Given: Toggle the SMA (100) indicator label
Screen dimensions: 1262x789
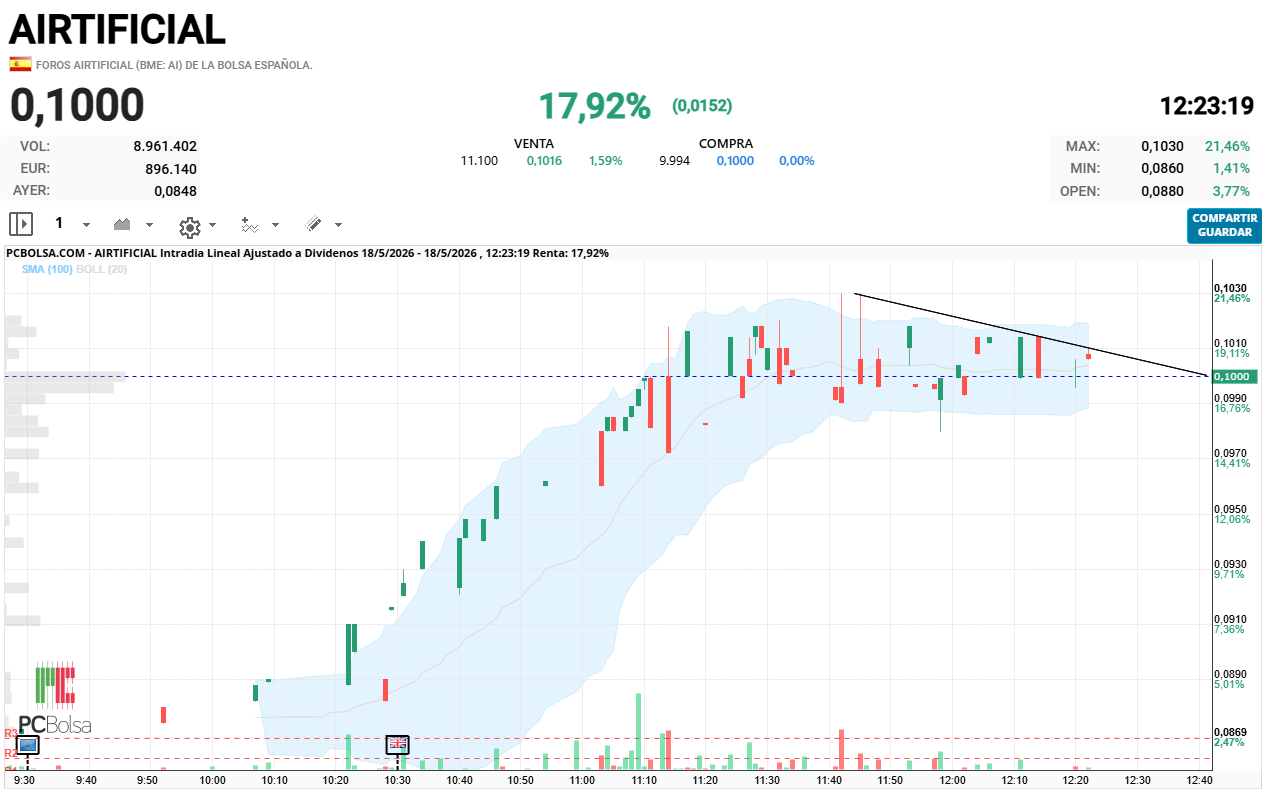Looking at the screenshot, I should coord(47,269).
